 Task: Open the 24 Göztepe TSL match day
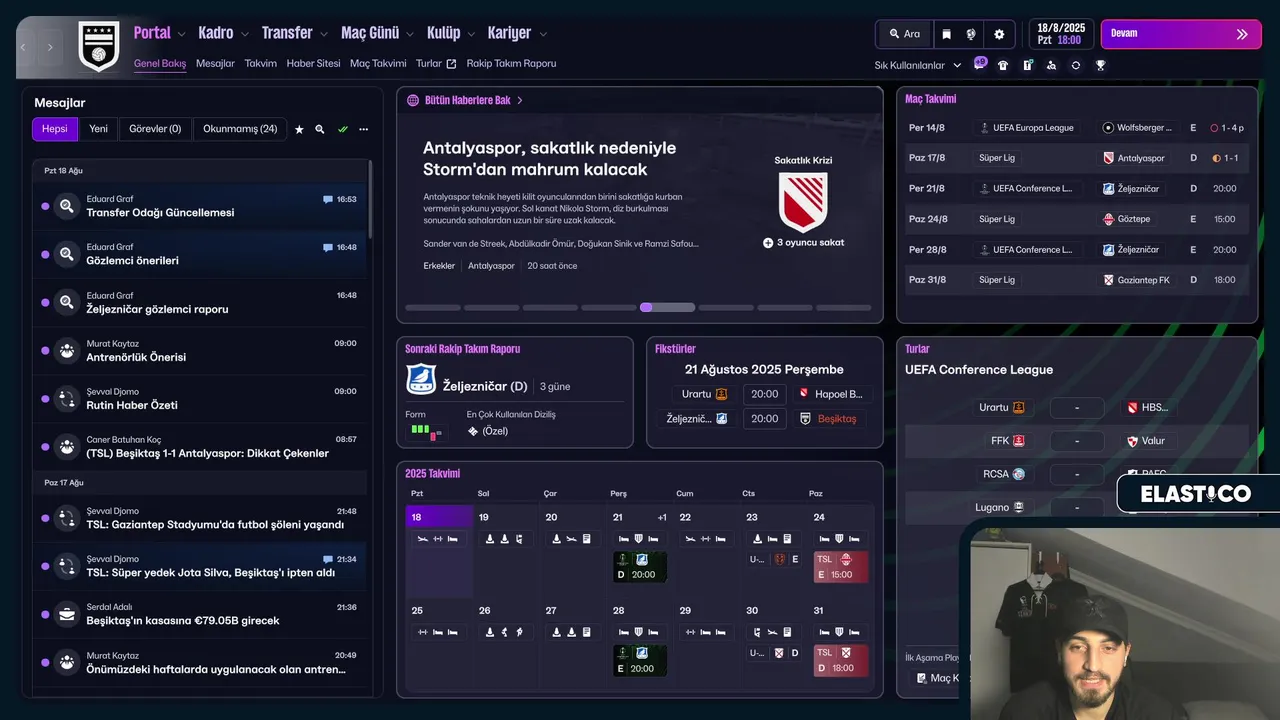pyautogui.click(x=840, y=567)
